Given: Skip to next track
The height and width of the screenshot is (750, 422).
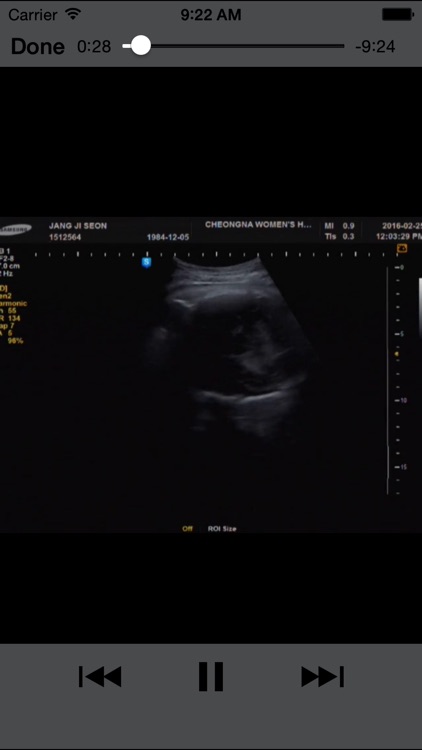Looking at the screenshot, I should tap(322, 676).
